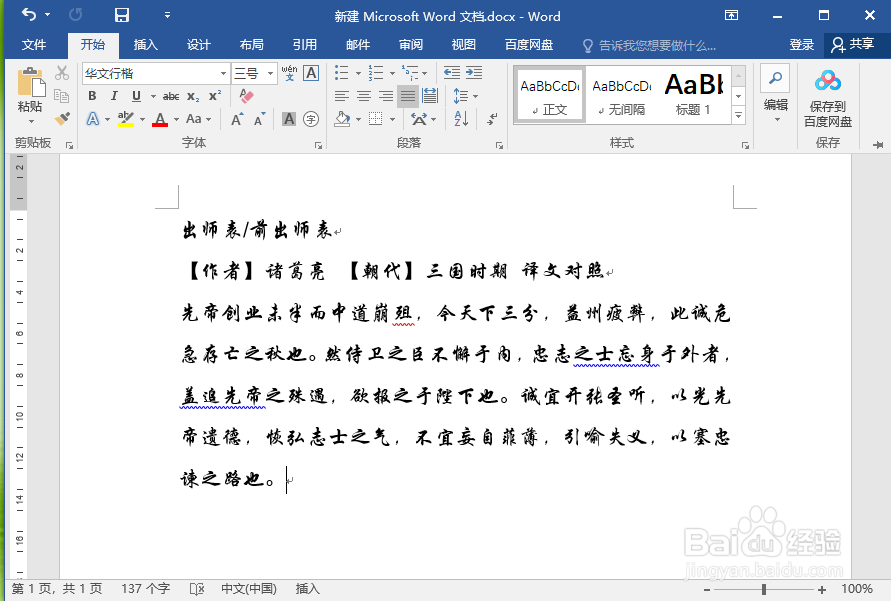
Task: Click the strikethrough formatting icon
Action: coord(171,95)
